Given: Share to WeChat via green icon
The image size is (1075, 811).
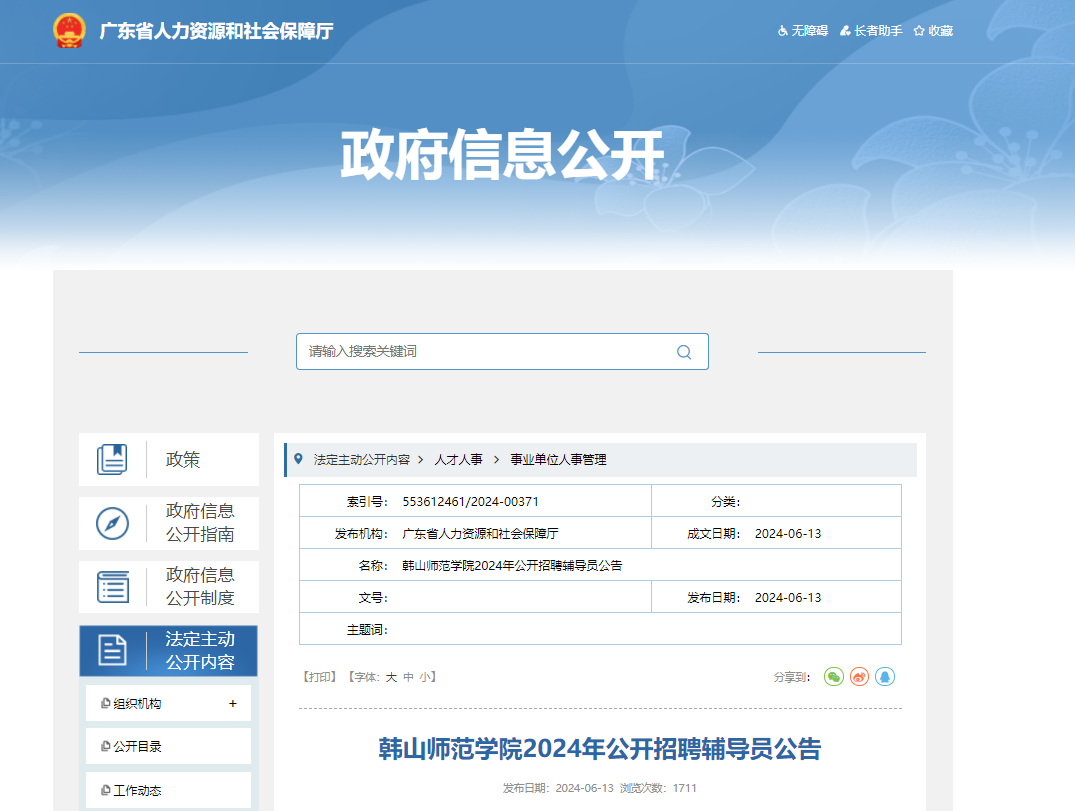Looking at the screenshot, I should [x=834, y=677].
